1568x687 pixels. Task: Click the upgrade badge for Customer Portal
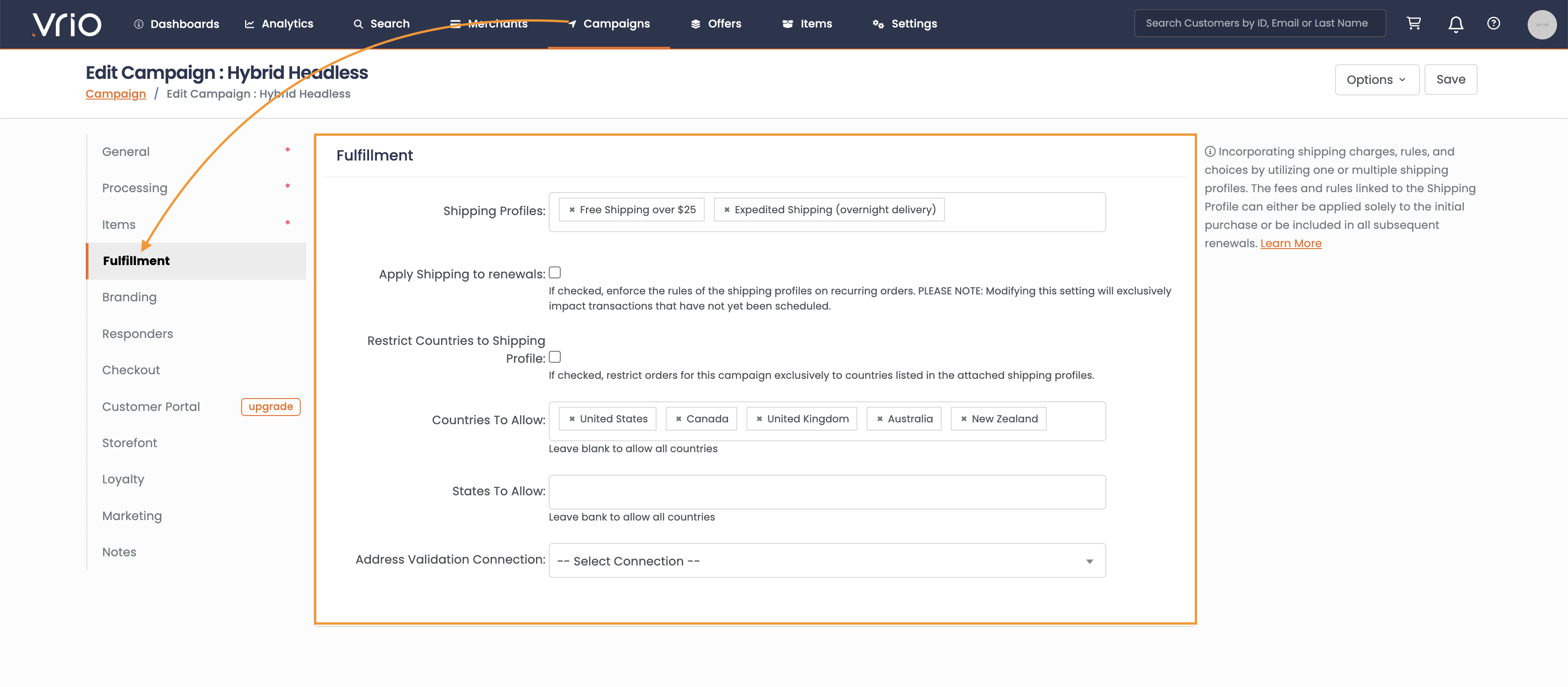pyautogui.click(x=271, y=407)
